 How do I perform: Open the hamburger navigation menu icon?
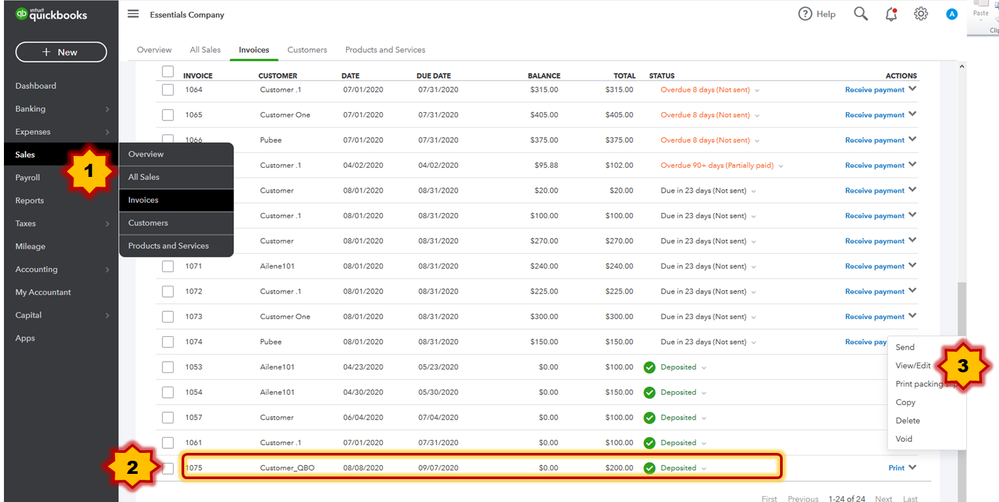click(133, 14)
